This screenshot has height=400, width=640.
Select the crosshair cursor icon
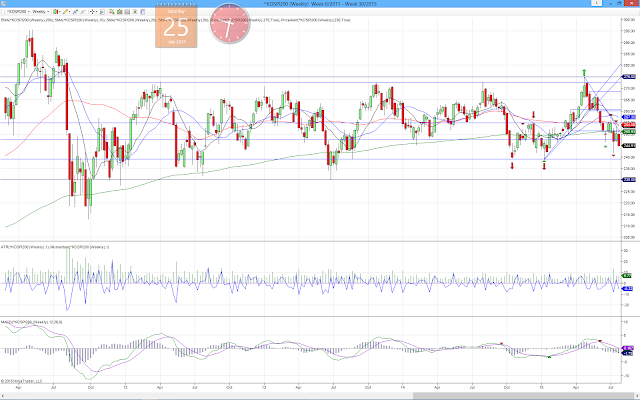(92, 12)
